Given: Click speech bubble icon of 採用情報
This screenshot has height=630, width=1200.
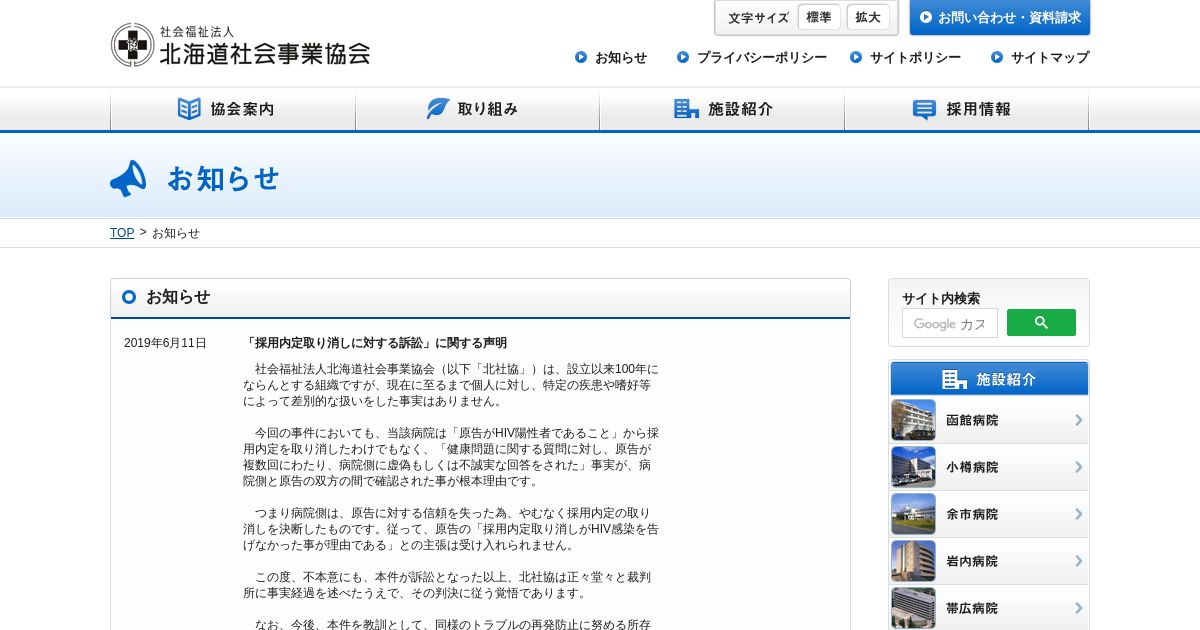Looking at the screenshot, I should 925,110.
